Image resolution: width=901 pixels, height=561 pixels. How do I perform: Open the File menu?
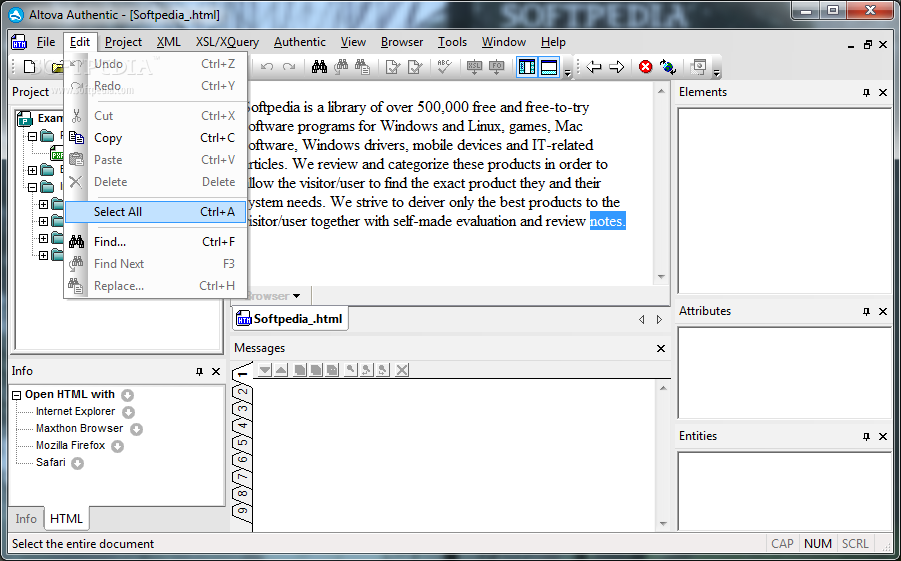(x=46, y=42)
